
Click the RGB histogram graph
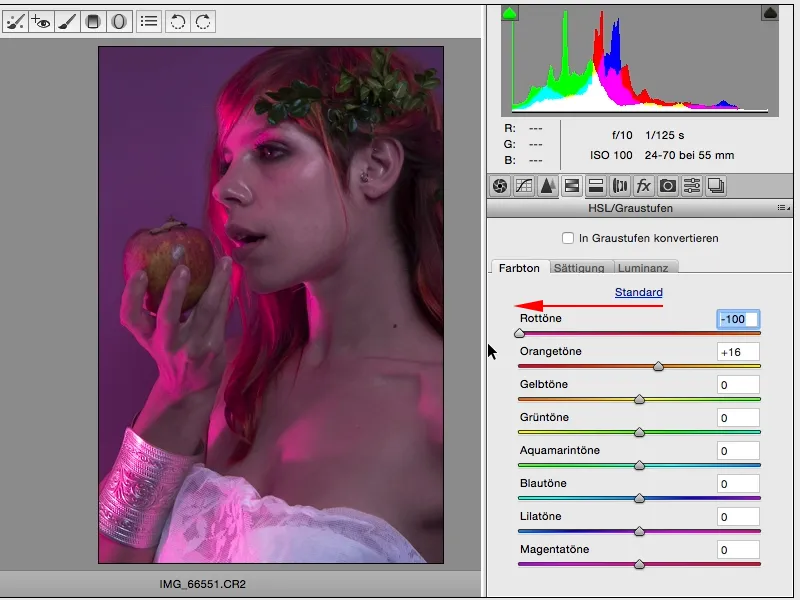(x=640, y=61)
